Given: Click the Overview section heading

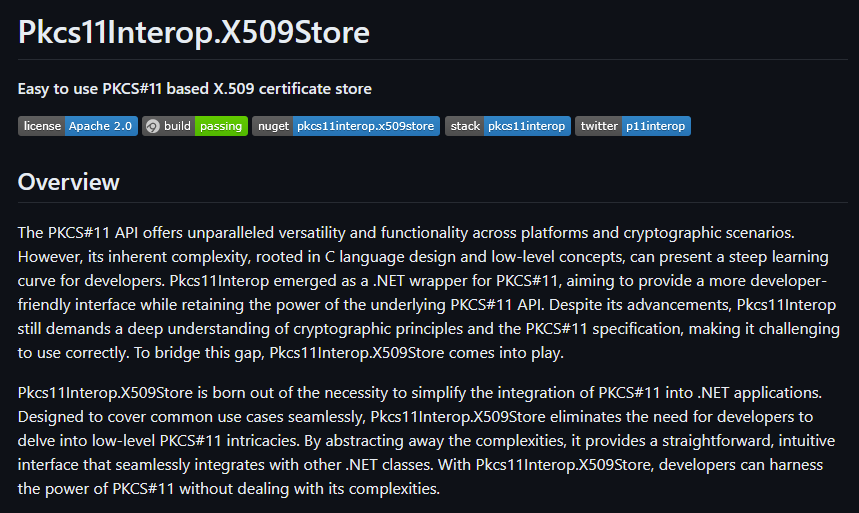Looking at the screenshot, I should [x=68, y=182].
